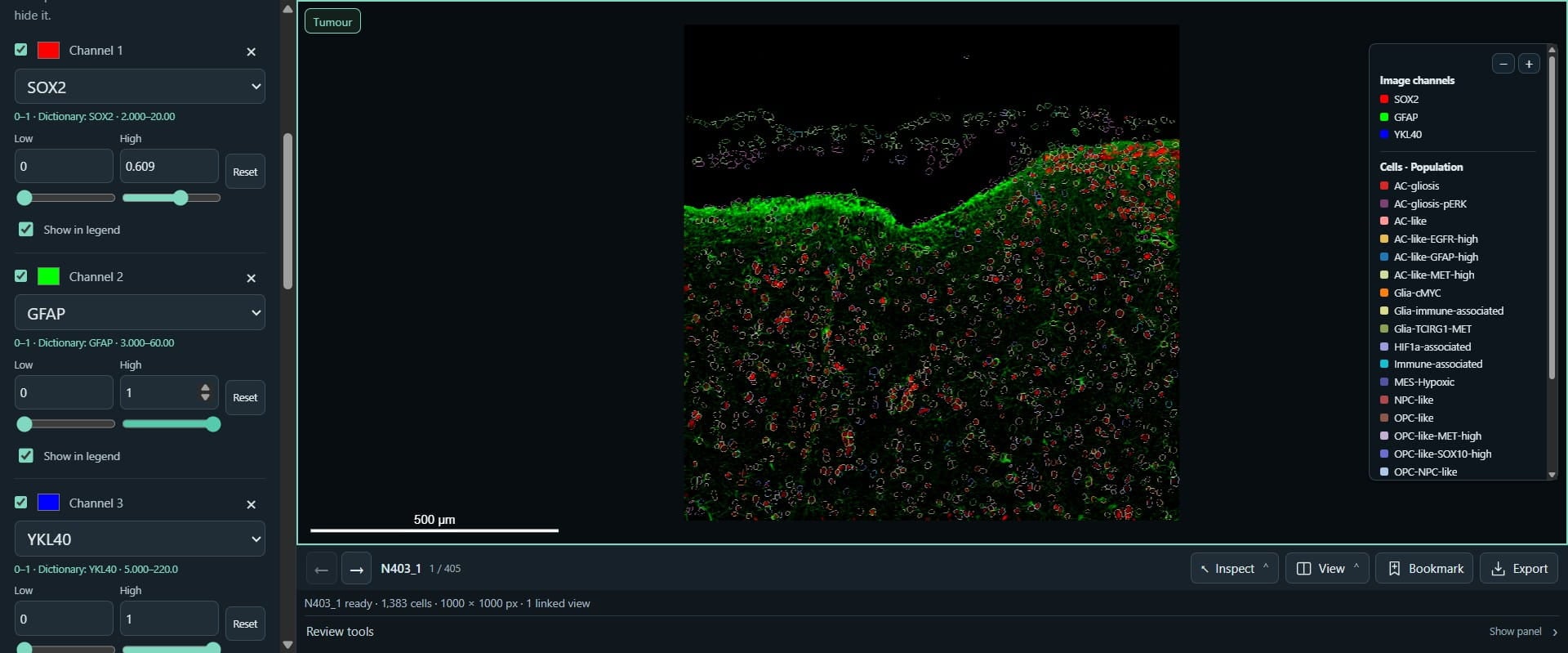
Task: Go to the previous image arrow
Action: [x=322, y=569]
